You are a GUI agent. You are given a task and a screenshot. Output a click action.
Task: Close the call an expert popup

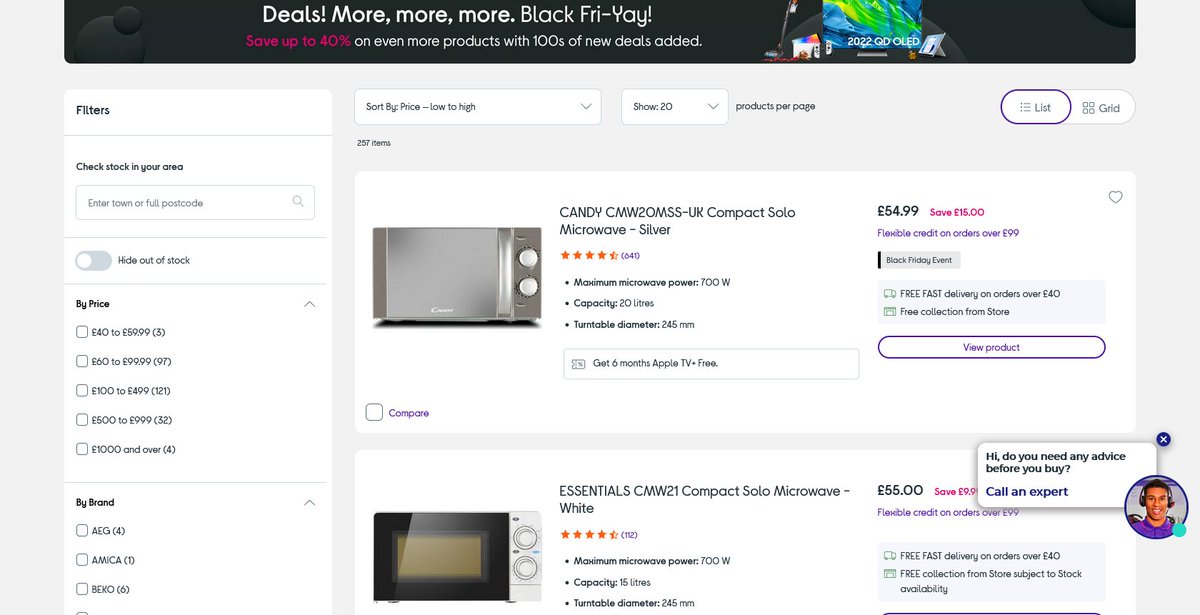[1163, 439]
